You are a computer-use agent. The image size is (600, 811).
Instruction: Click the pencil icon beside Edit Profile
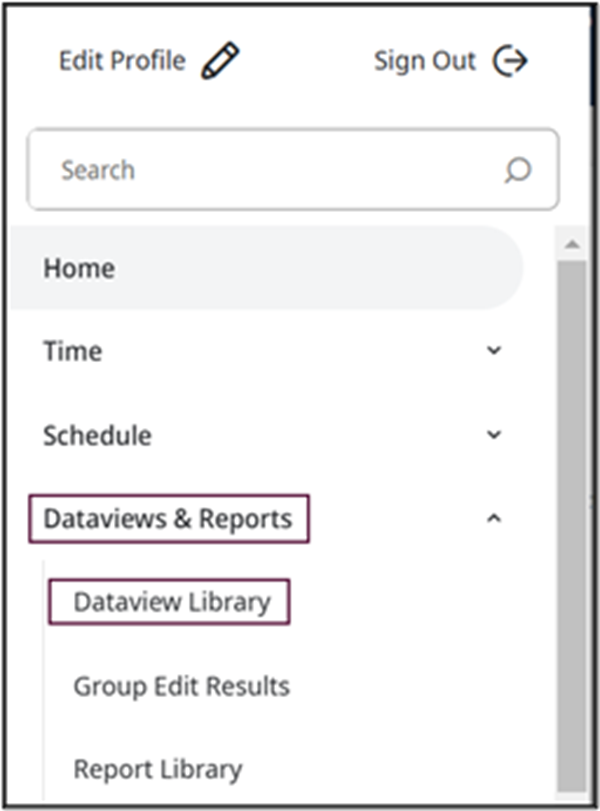tap(220, 61)
